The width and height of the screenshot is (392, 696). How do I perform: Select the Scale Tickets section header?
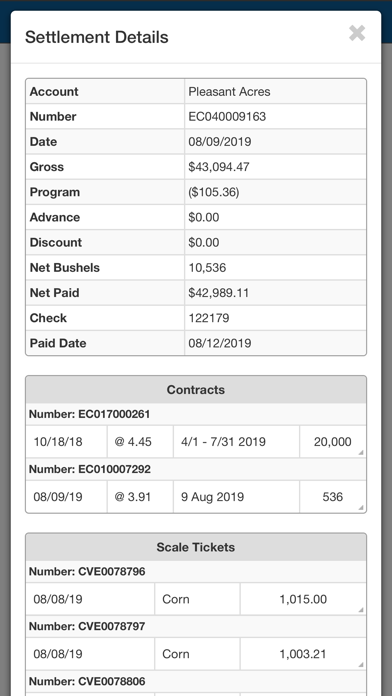click(196, 547)
